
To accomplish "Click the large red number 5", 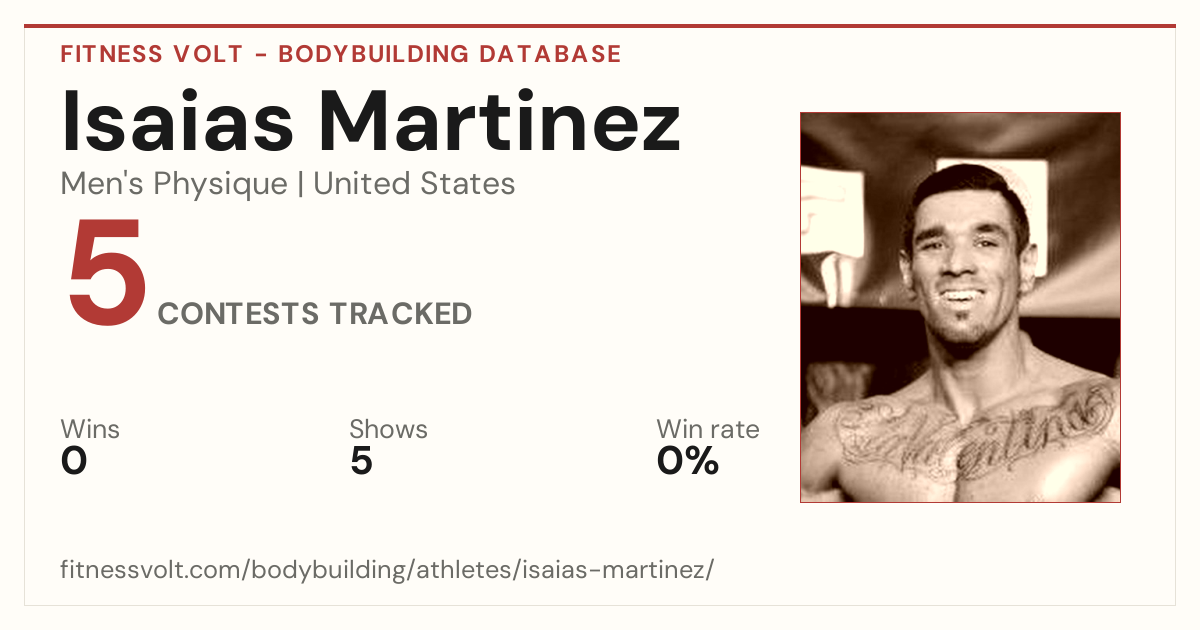I will [107, 277].
